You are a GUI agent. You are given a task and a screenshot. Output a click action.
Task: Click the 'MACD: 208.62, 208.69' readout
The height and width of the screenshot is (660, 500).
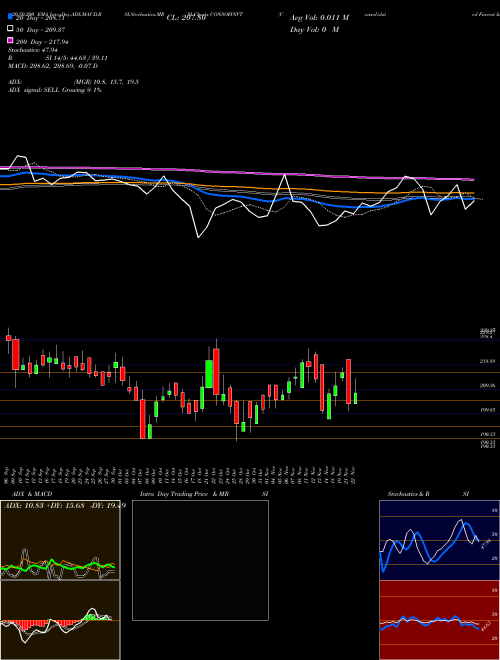tap(53, 66)
